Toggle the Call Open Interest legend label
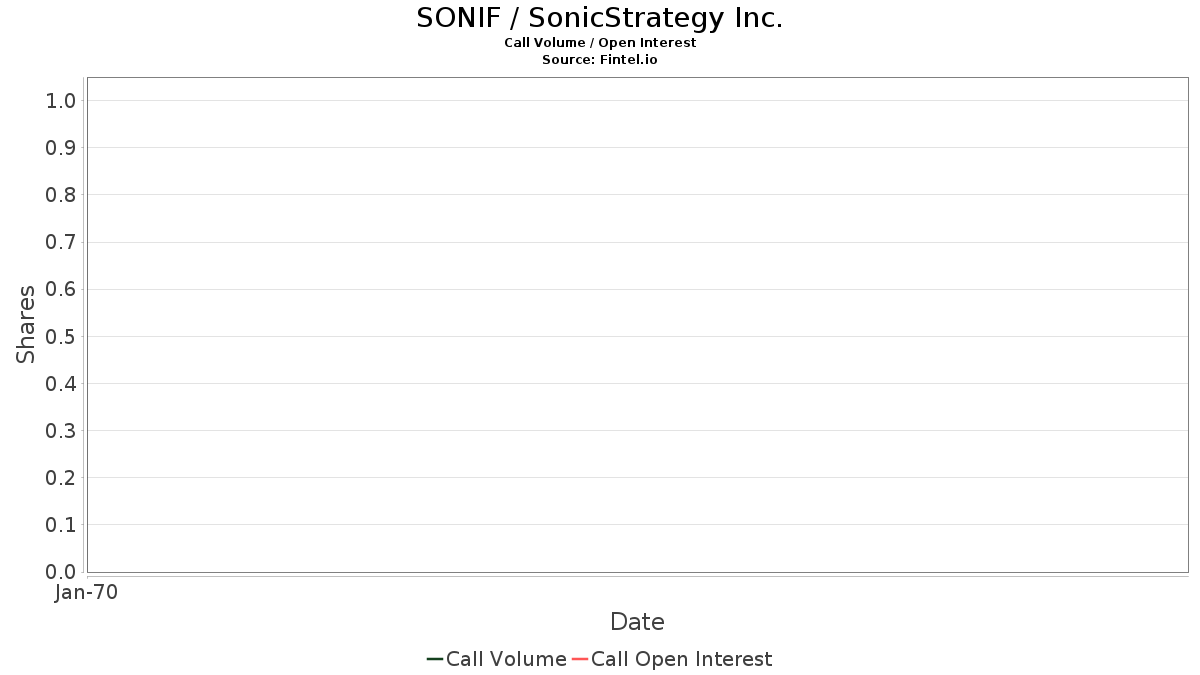This screenshot has height=675, width=1200. click(x=681, y=659)
